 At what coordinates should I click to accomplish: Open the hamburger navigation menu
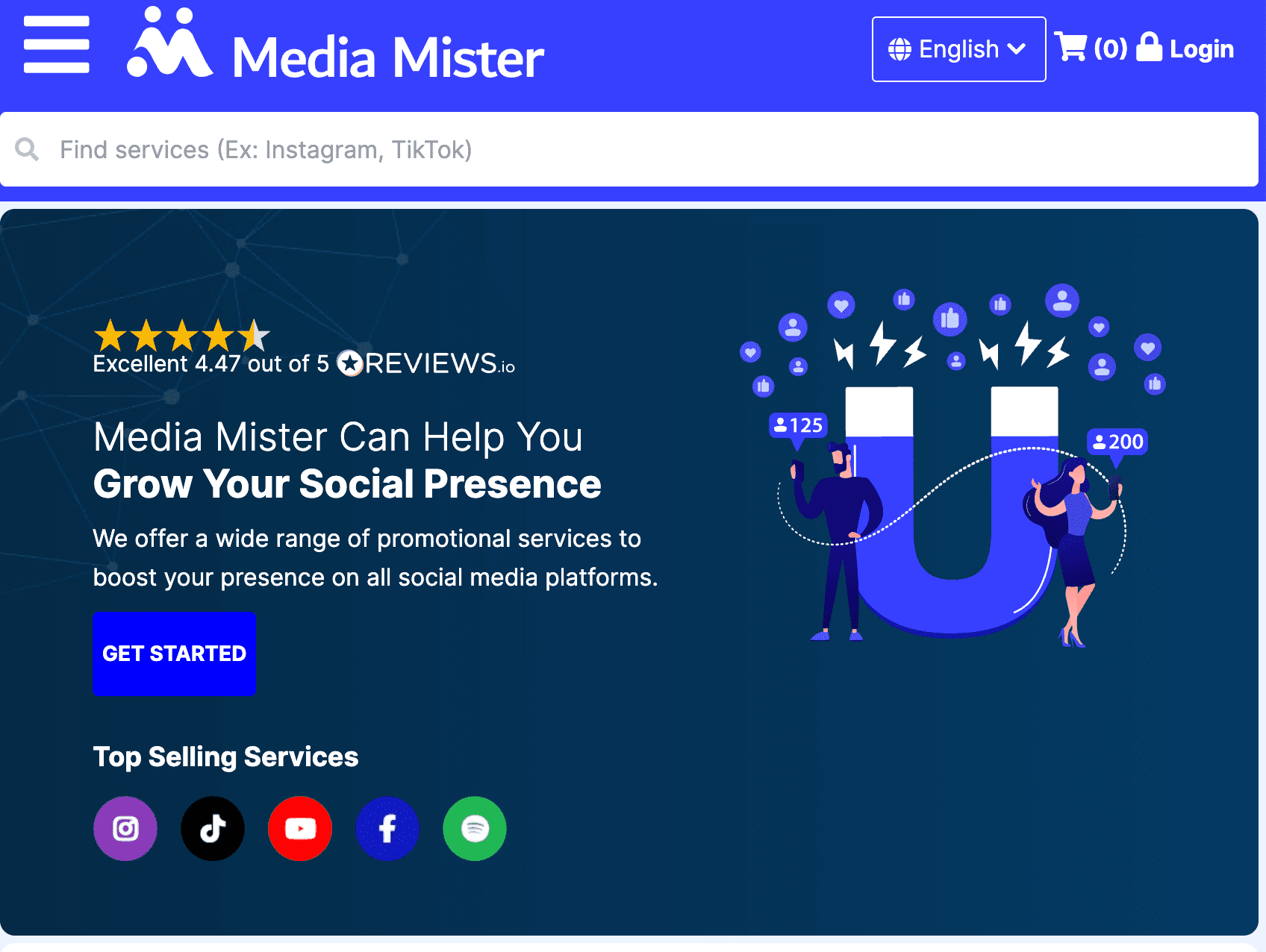[56, 46]
